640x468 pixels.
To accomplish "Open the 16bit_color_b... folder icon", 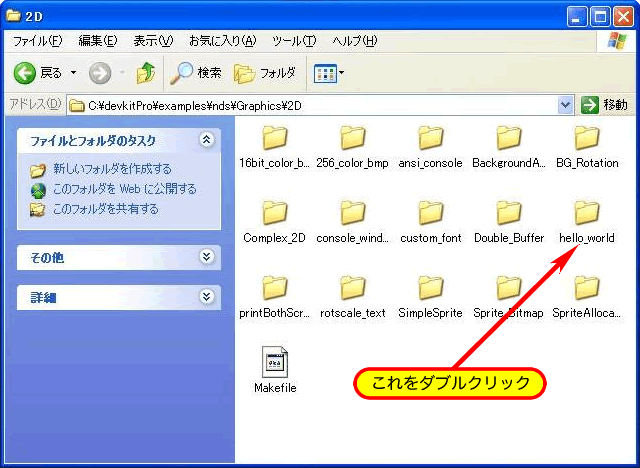I will (x=275, y=138).
